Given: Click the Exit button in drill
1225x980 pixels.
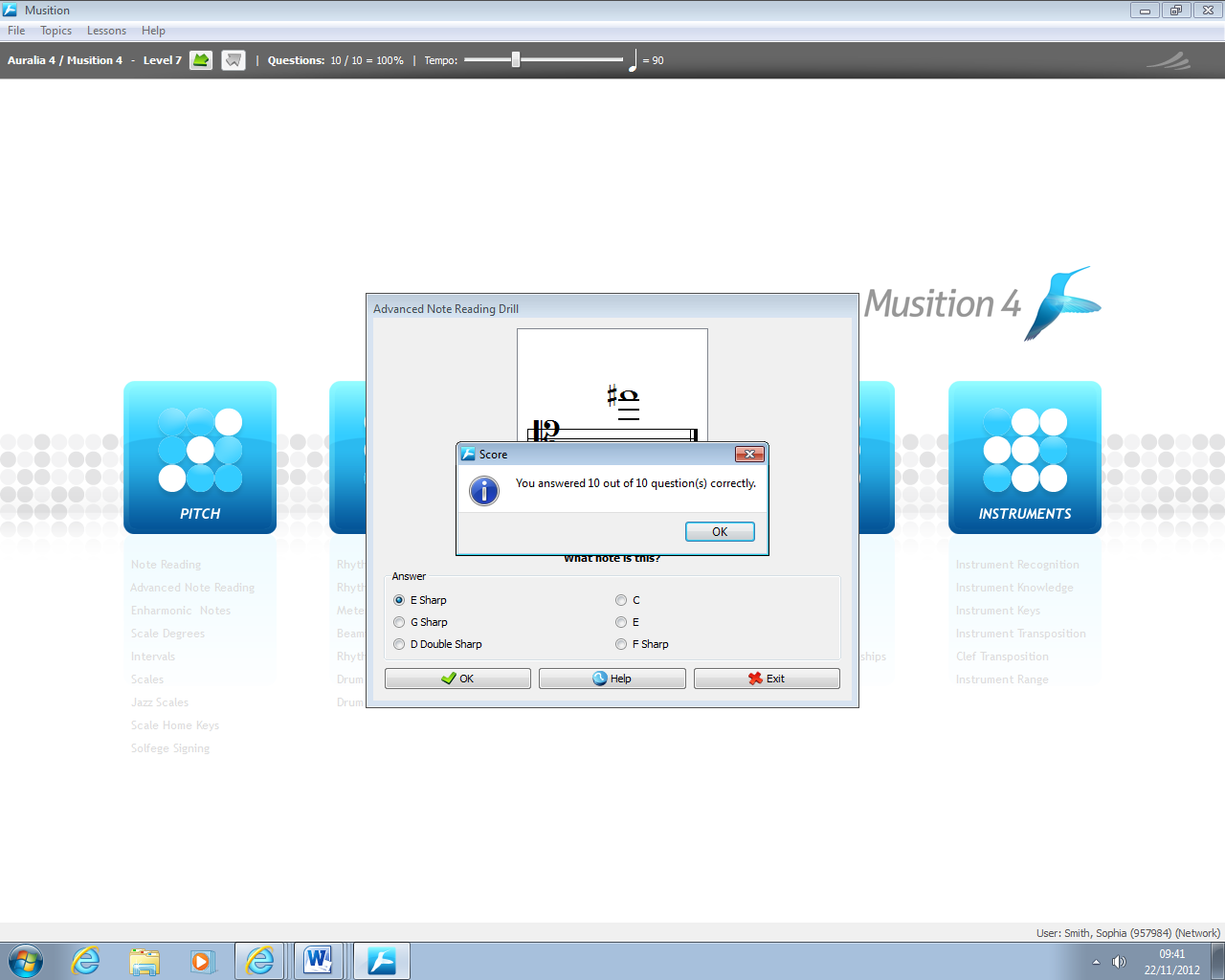Looking at the screenshot, I should 767,679.
